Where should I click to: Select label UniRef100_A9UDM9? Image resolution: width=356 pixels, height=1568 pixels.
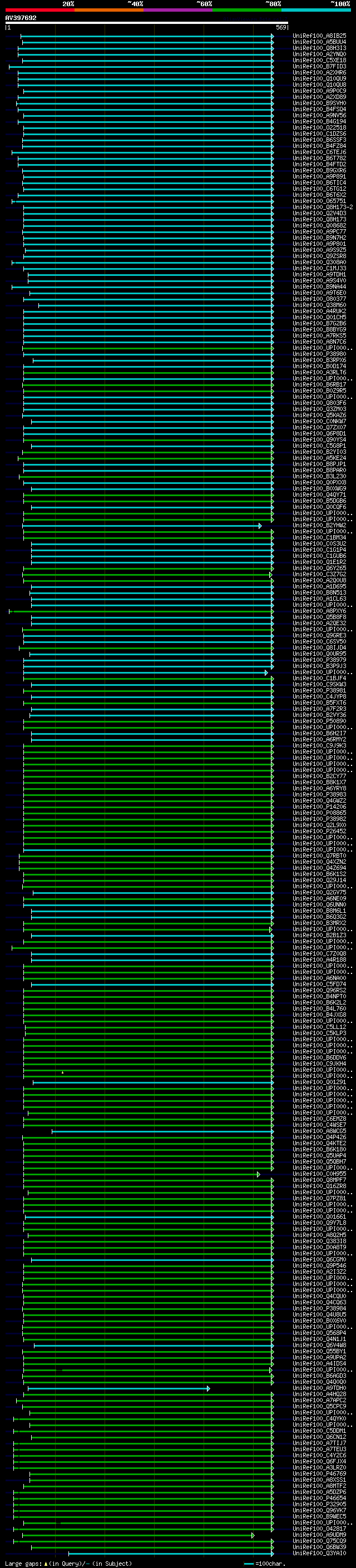[x=319, y=1535]
